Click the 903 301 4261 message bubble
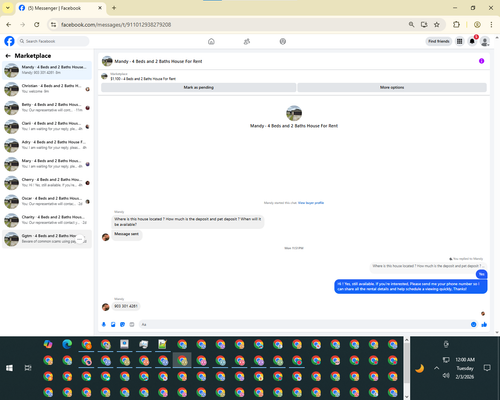This screenshot has height=400, width=500. click(x=126, y=306)
